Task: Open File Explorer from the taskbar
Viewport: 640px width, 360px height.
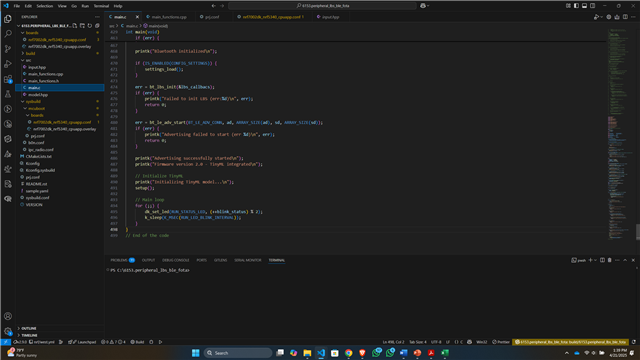Action: coord(307,353)
